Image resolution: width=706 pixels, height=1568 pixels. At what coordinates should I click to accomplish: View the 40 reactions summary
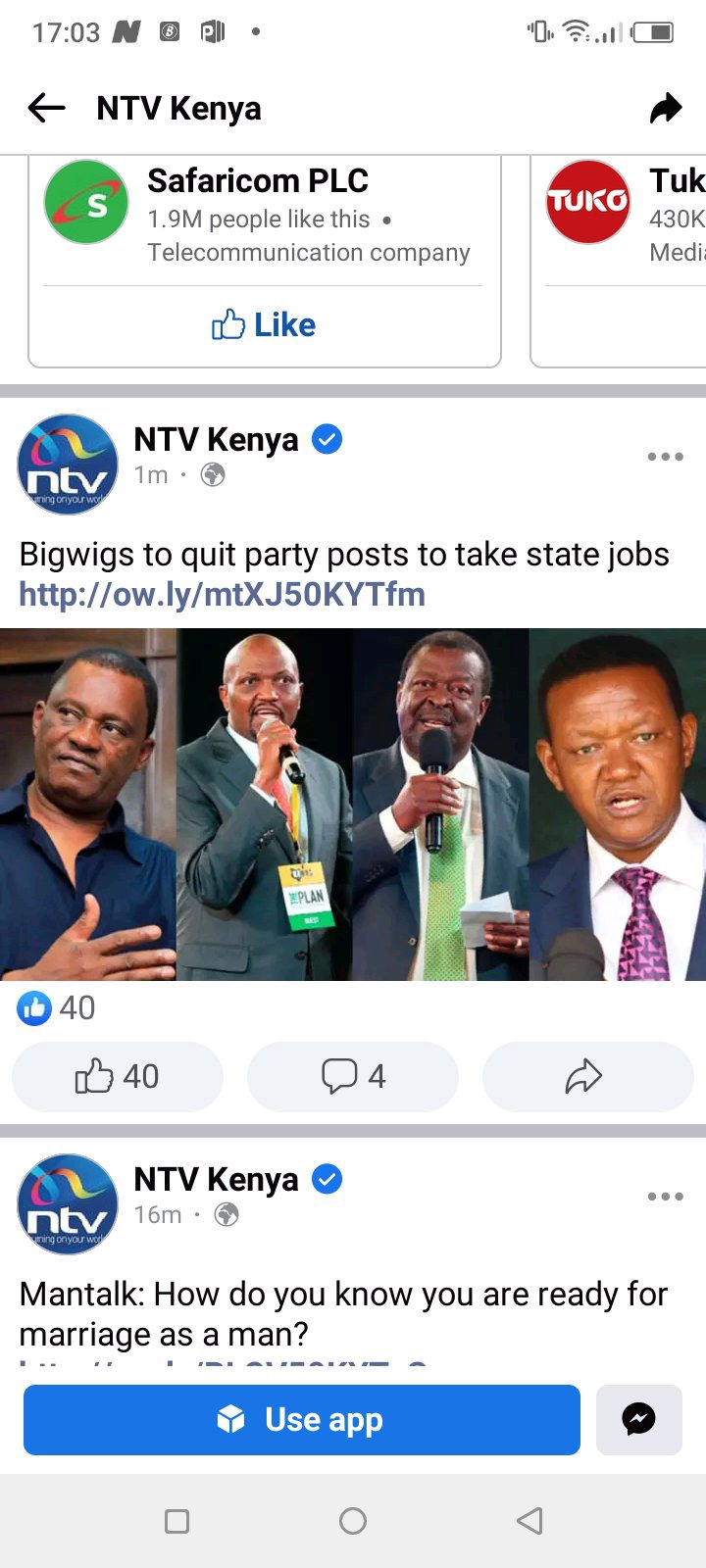(56, 1007)
